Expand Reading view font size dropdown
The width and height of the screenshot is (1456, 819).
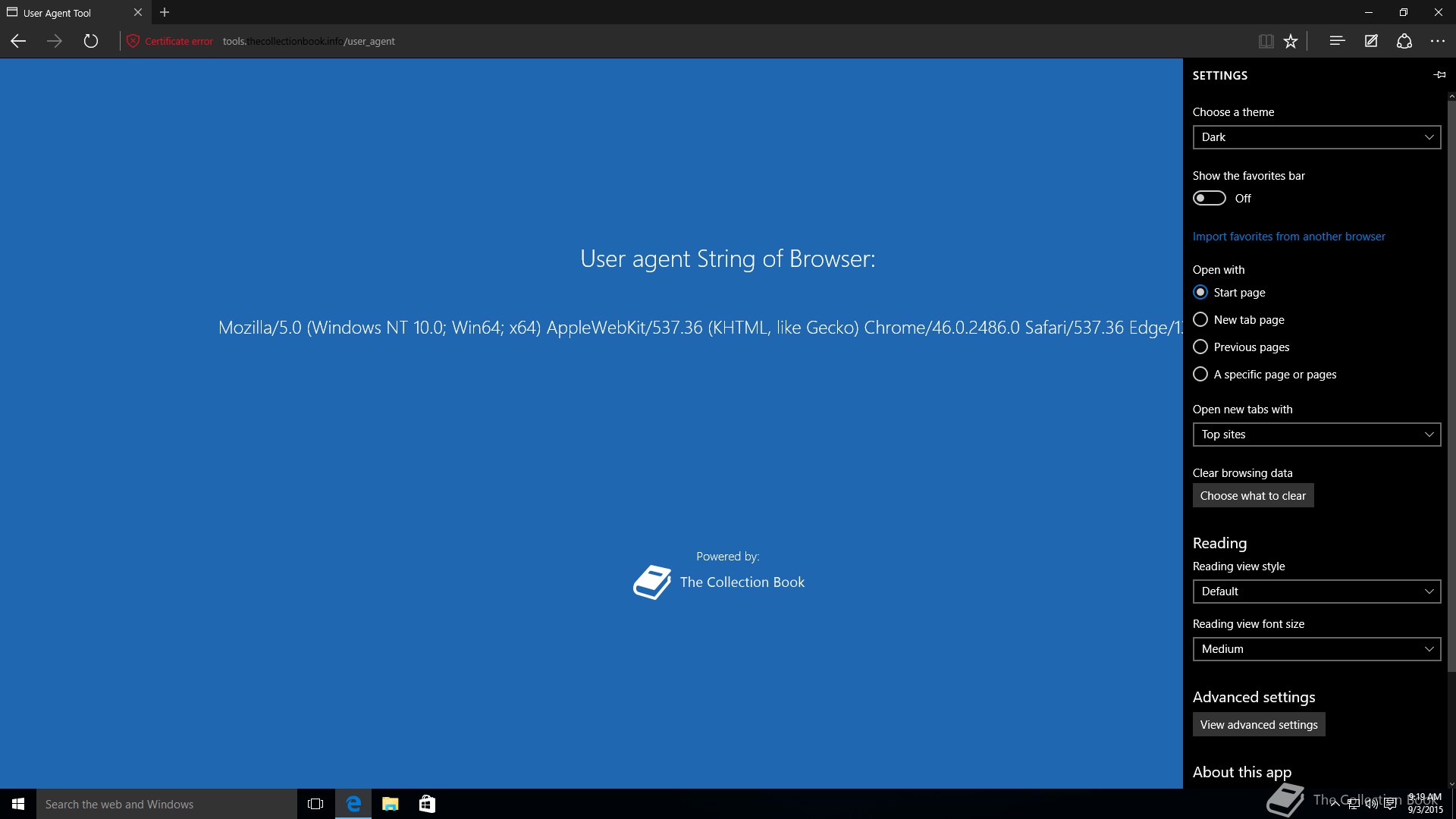1316,649
